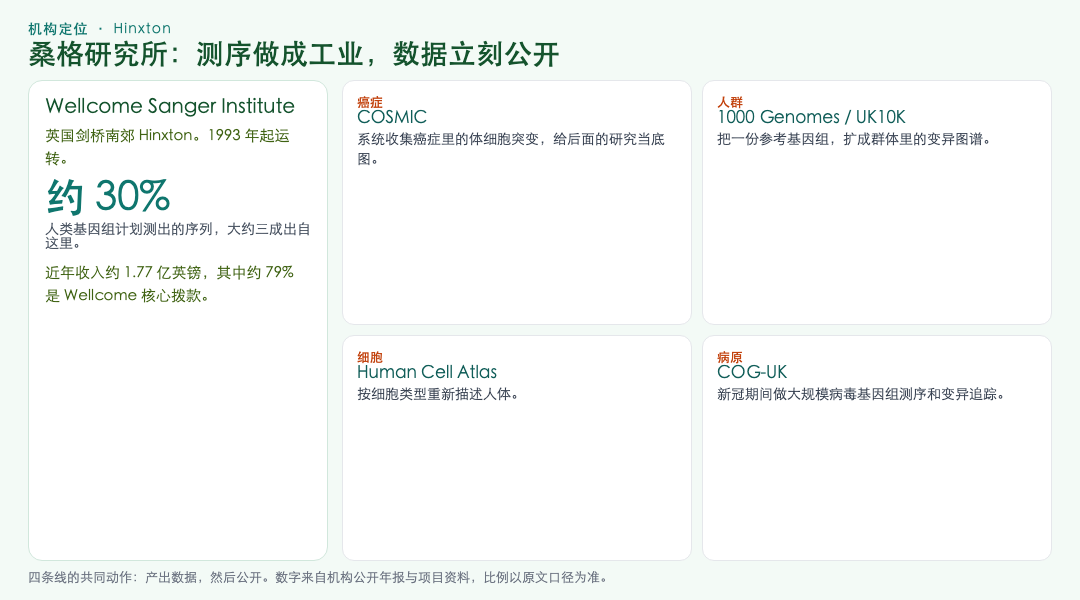
Task: Select the COG-UK card title
Action: click(x=752, y=372)
